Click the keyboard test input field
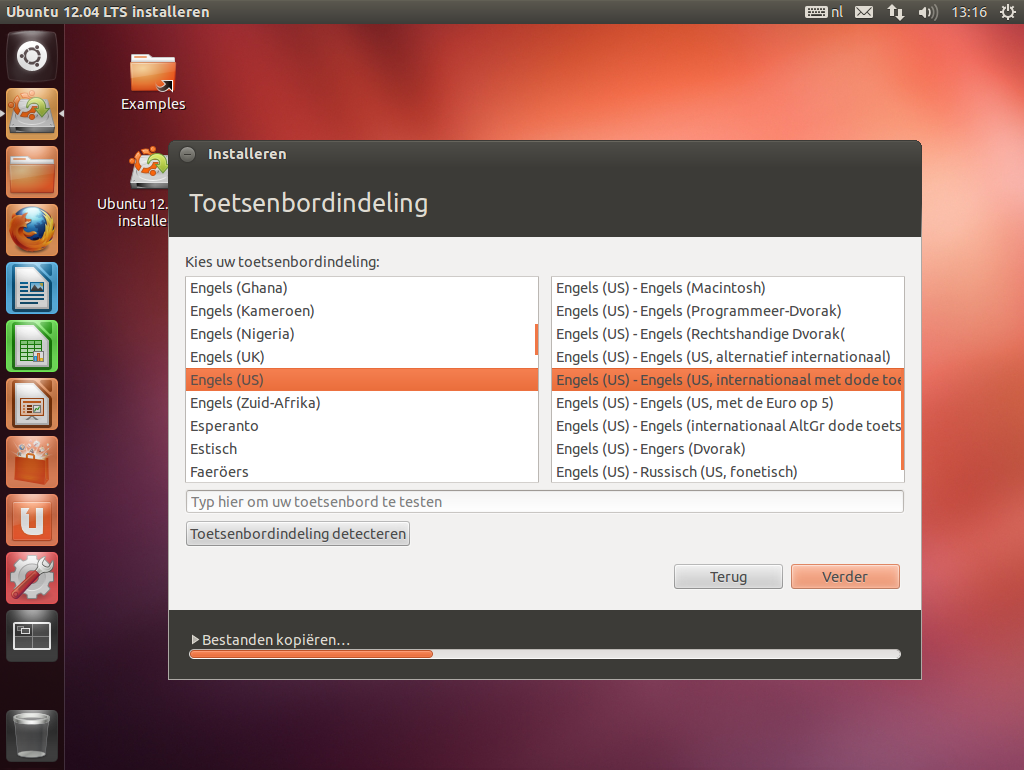The width and height of the screenshot is (1024, 770). [544, 502]
